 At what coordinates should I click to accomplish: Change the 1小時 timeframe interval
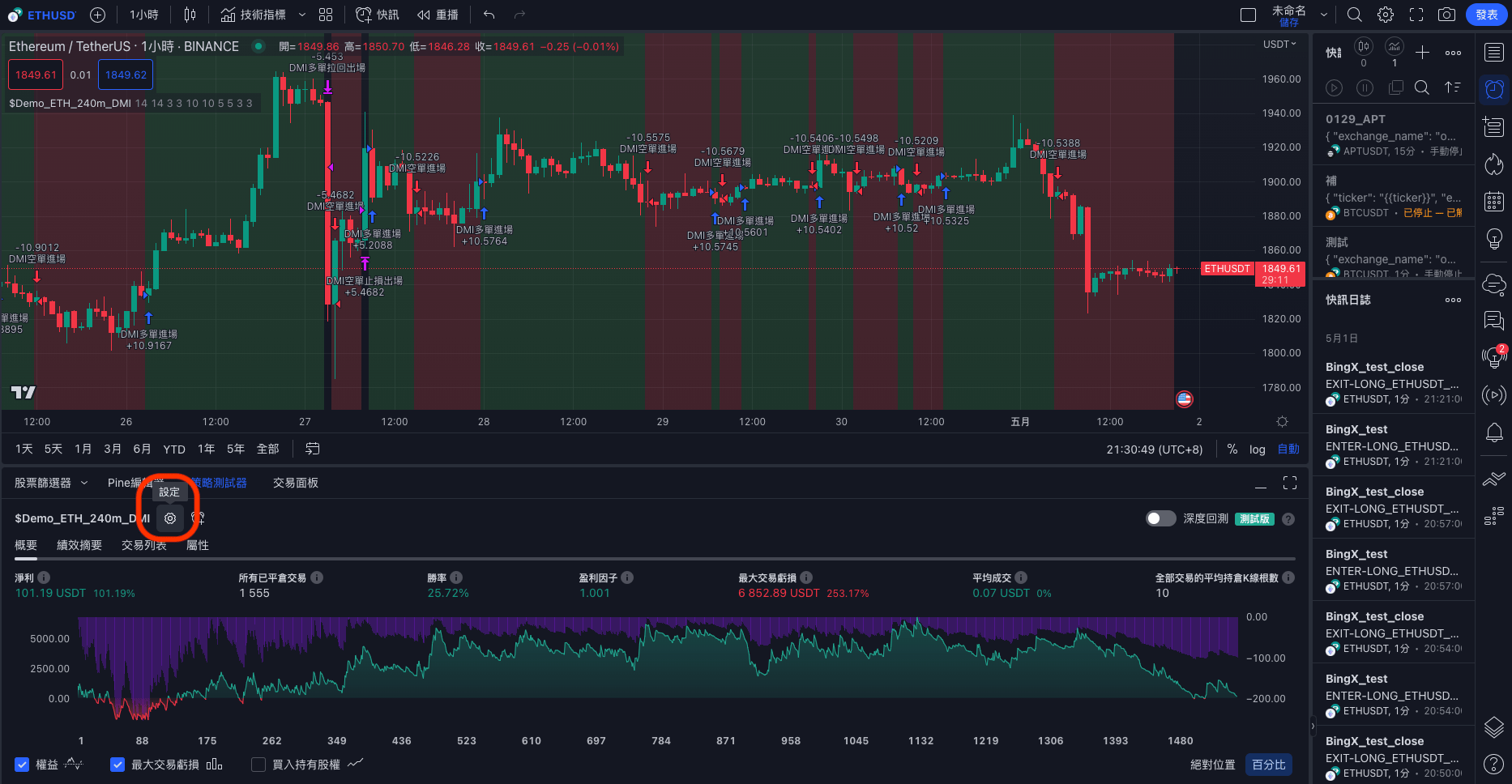tap(144, 15)
